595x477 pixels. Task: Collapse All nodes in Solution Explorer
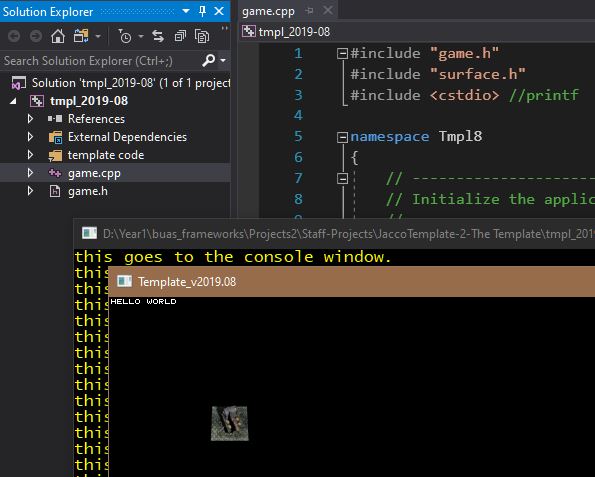tap(180, 36)
